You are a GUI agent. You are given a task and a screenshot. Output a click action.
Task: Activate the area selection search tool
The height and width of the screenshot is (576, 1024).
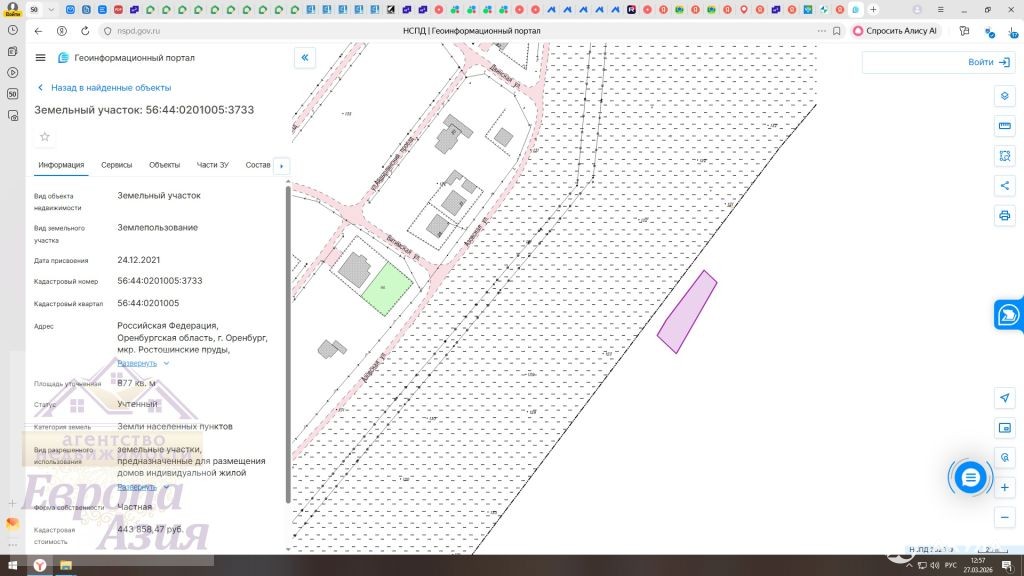1004,156
